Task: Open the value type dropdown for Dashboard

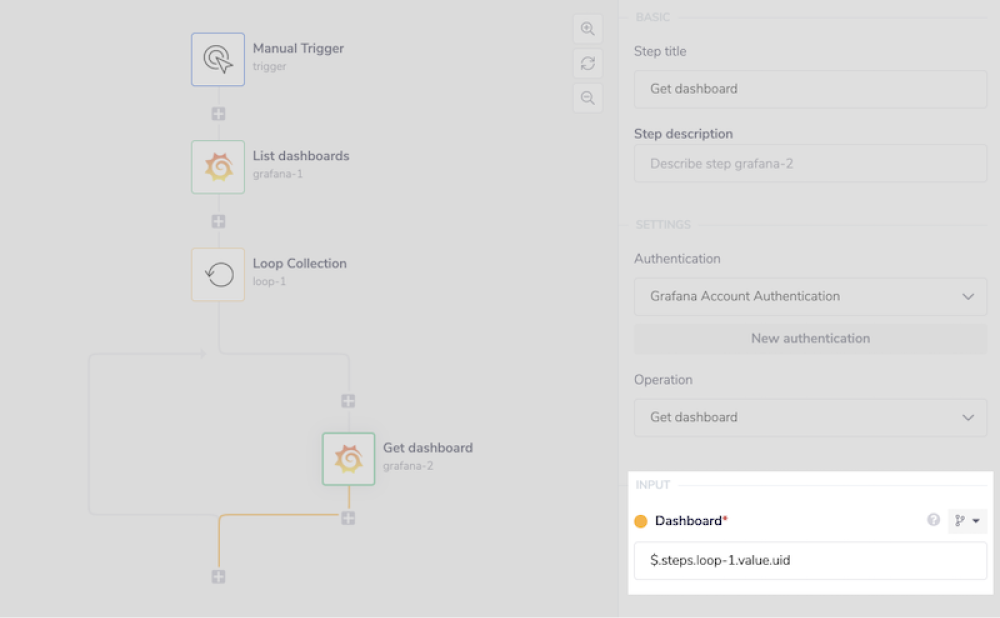Action: pos(975,520)
